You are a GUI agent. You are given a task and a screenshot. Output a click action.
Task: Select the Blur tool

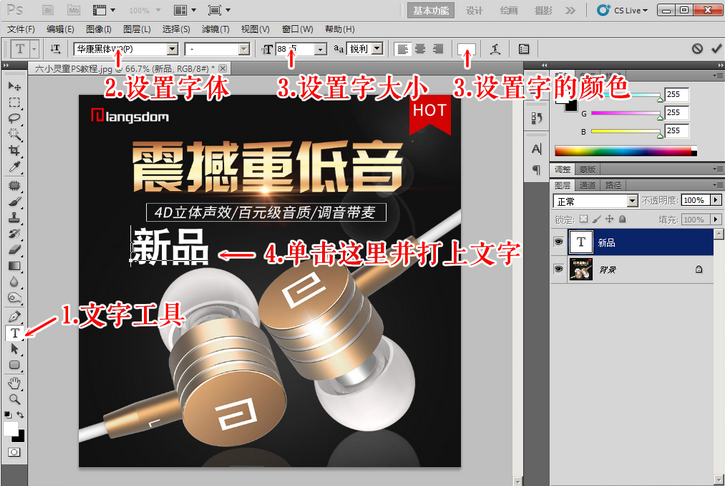[14, 282]
